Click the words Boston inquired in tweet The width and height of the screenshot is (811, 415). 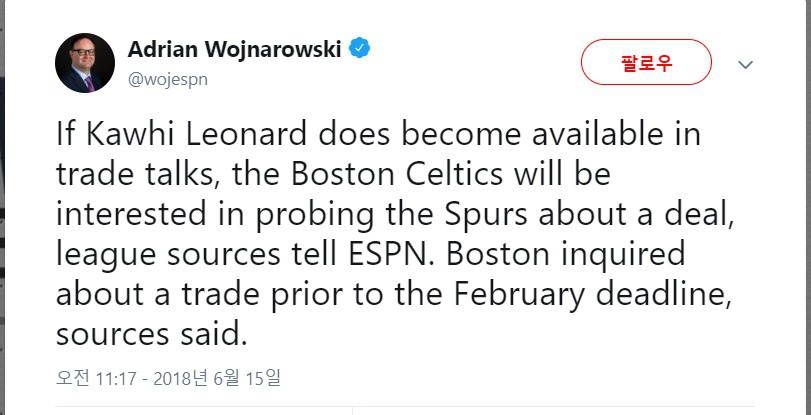[566, 255]
